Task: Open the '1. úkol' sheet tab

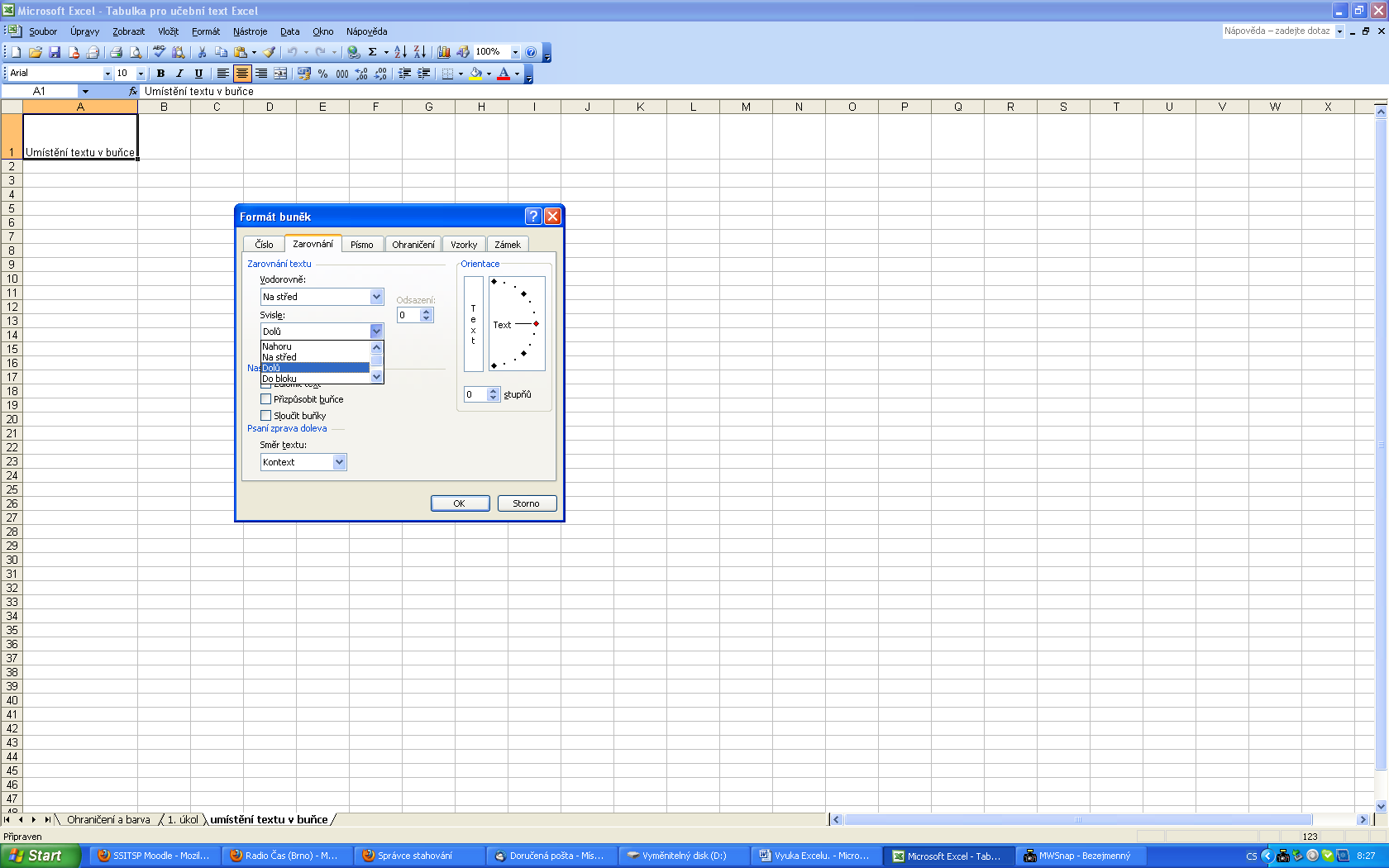Action: 183,820
